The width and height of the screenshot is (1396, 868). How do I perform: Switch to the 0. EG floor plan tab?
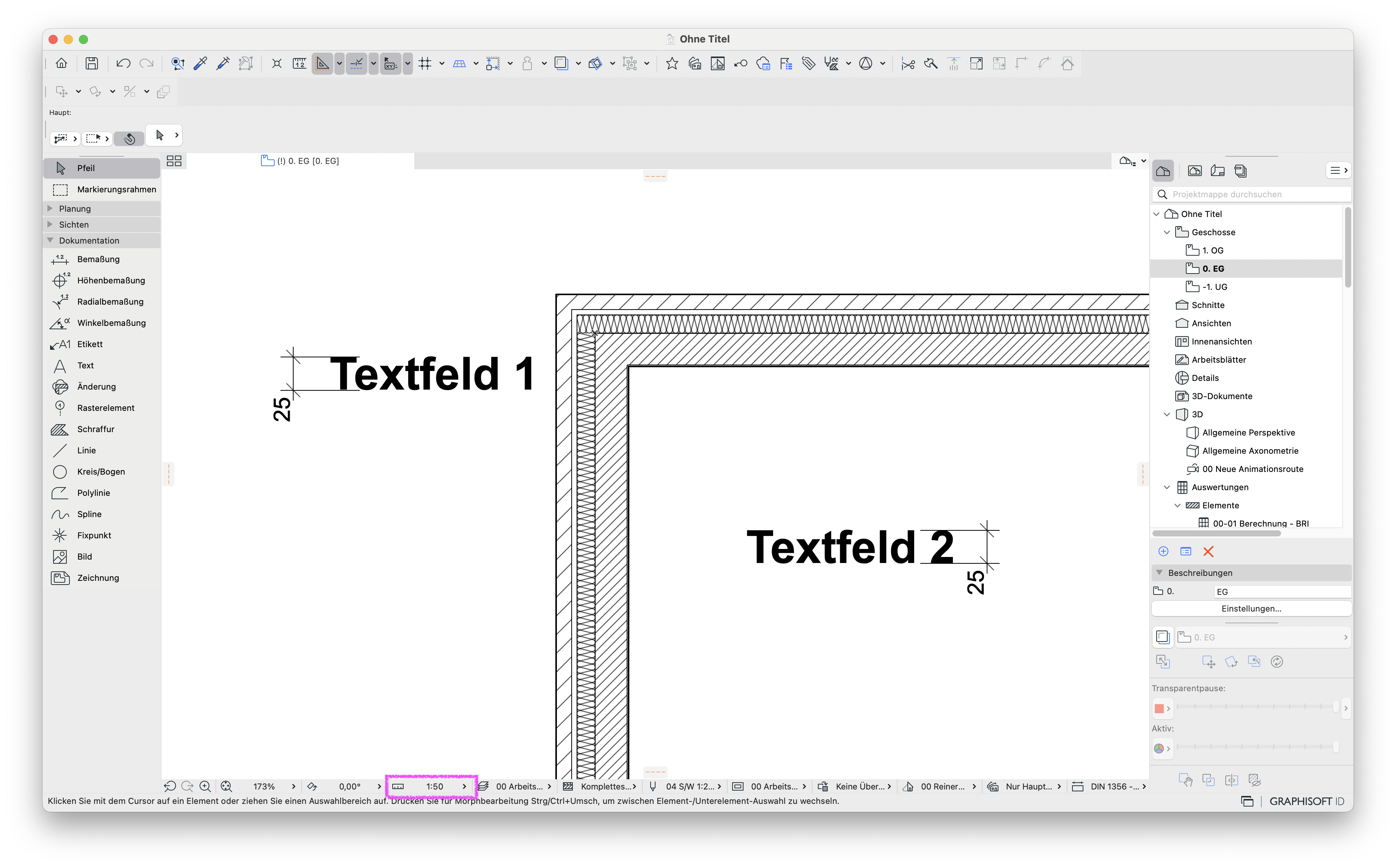click(x=300, y=161)
